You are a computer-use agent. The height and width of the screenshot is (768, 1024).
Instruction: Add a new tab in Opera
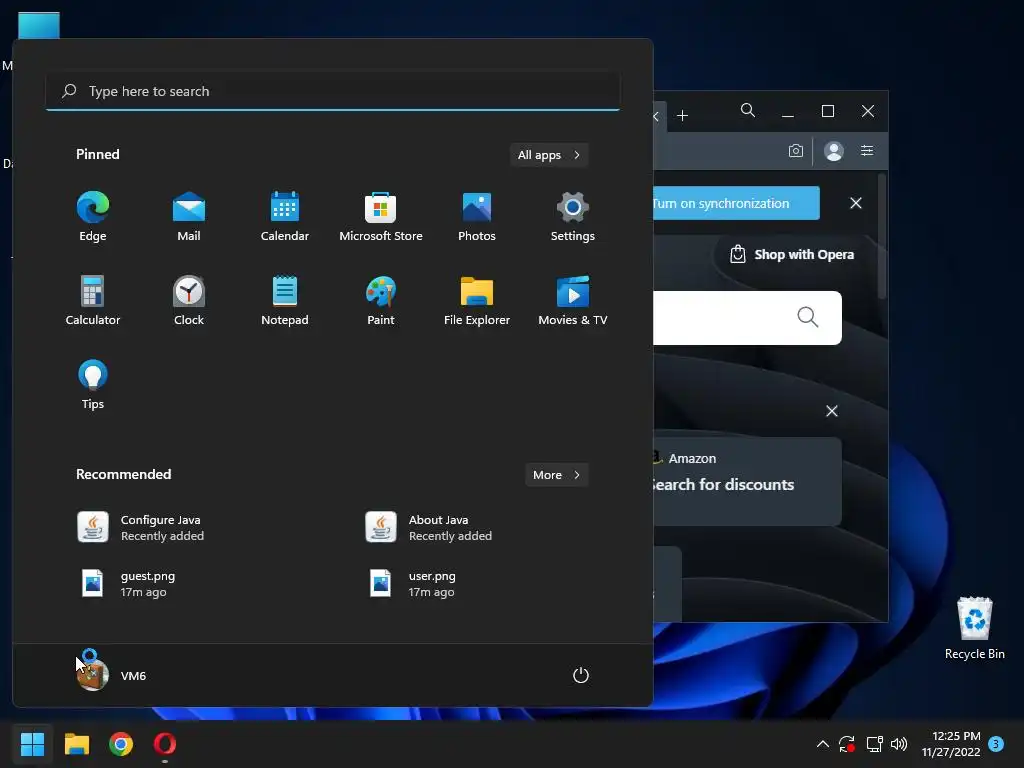[682, 116]
